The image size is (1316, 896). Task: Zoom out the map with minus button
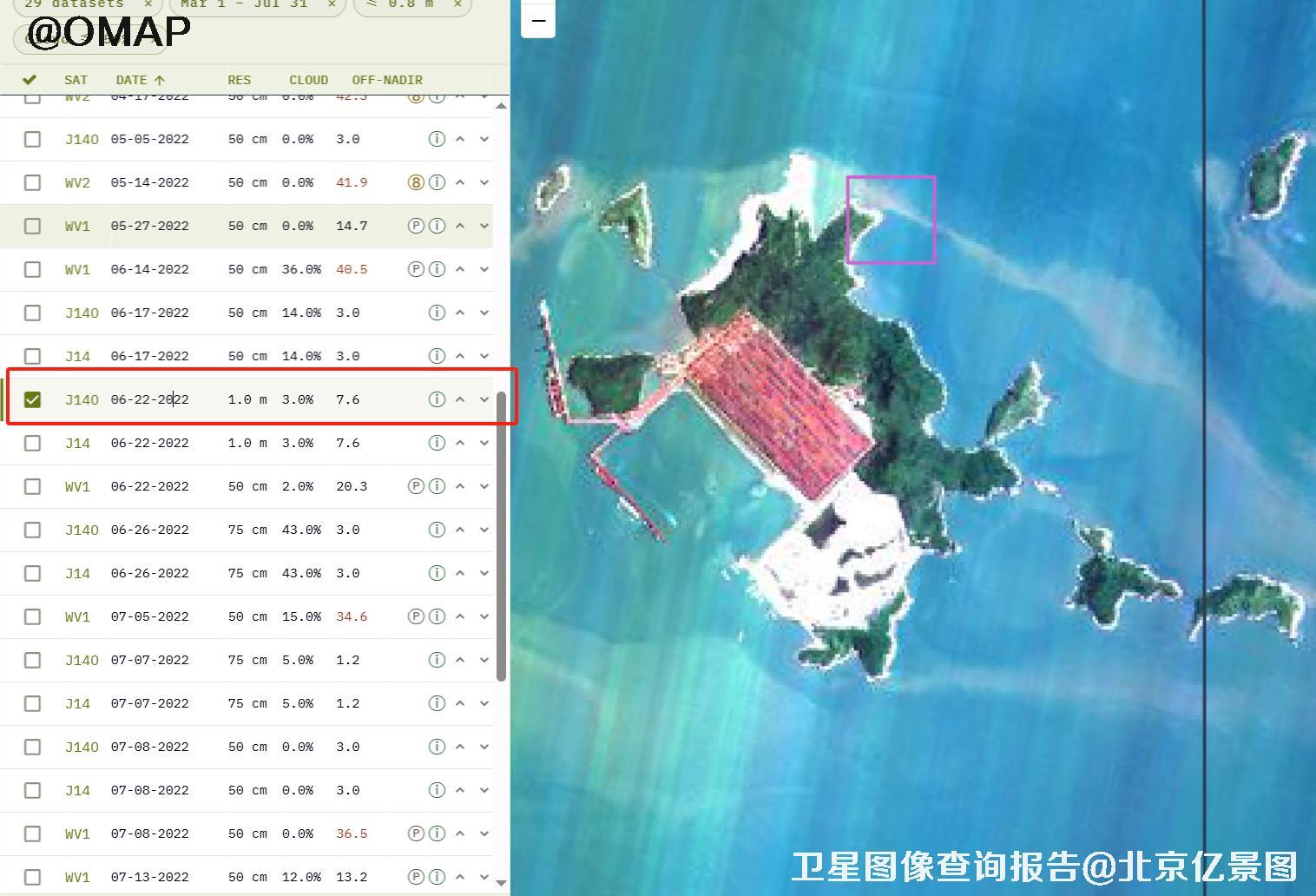point(538,20)
